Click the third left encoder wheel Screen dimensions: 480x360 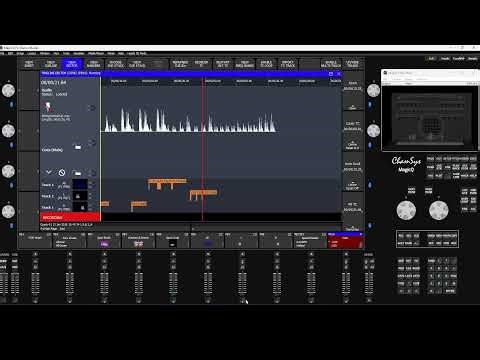point(8,171)
